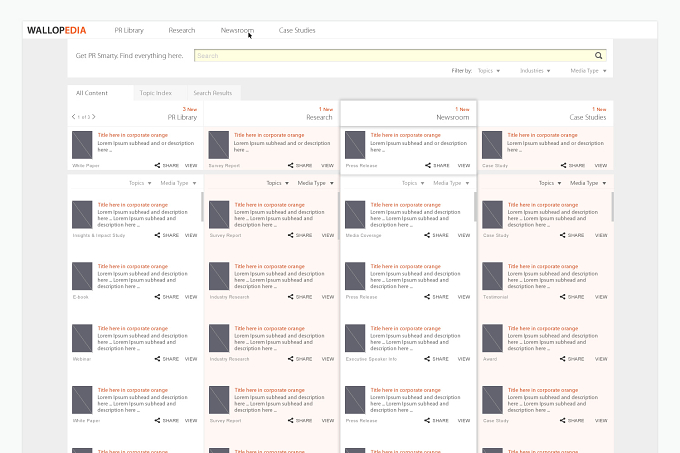Click the orange title of Media Coverage item

click(x=405, y=205)
